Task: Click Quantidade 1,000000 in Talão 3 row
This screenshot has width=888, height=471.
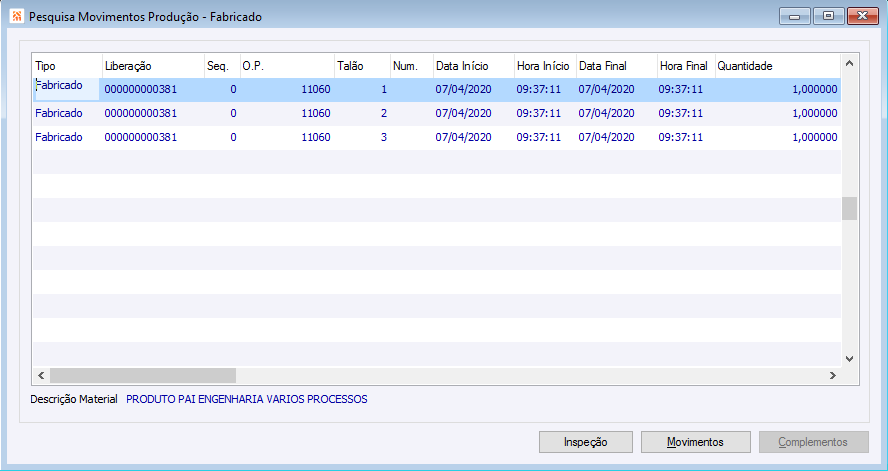Action: click(x=815, y=137)
